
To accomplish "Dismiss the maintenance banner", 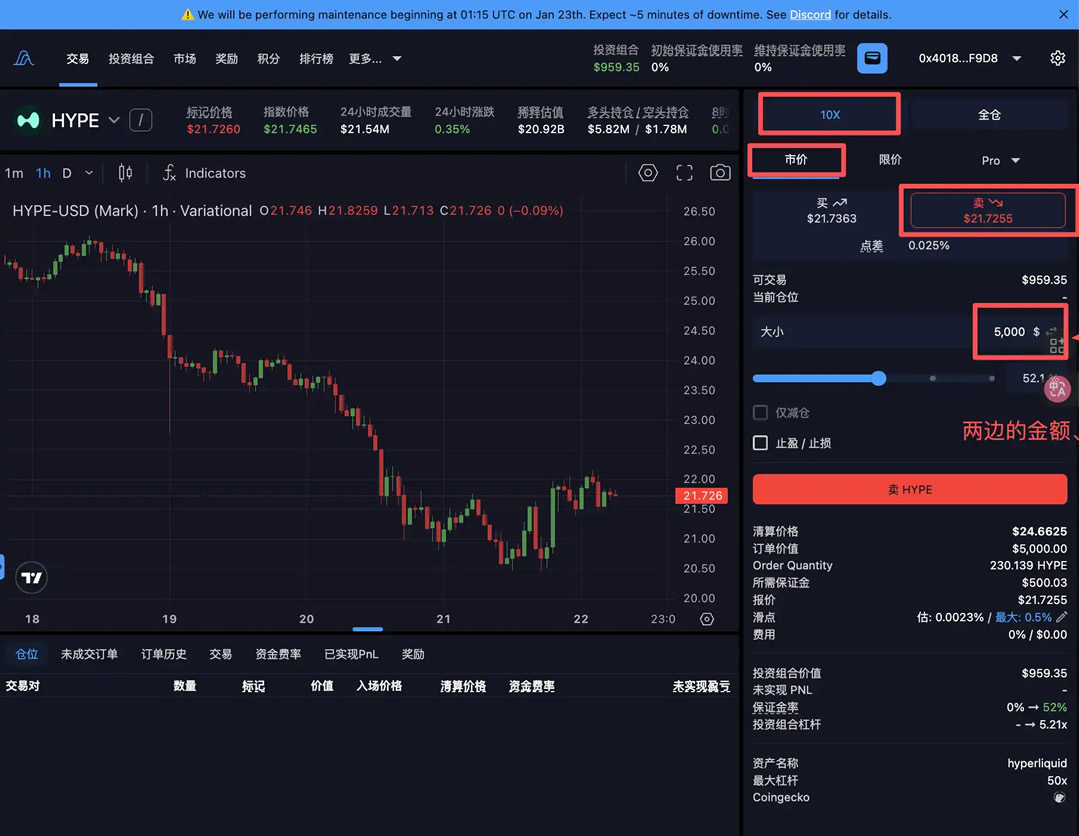I will 1063,14.
